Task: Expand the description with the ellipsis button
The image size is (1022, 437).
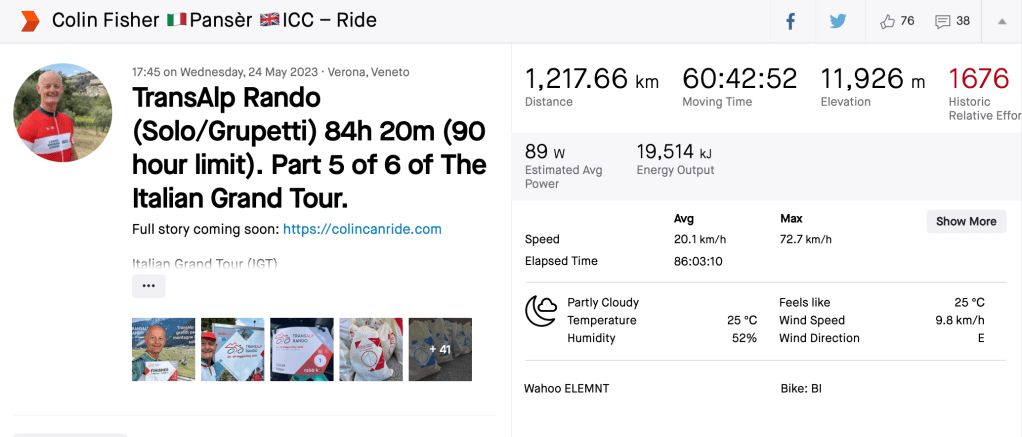Action: coord(148,286)
